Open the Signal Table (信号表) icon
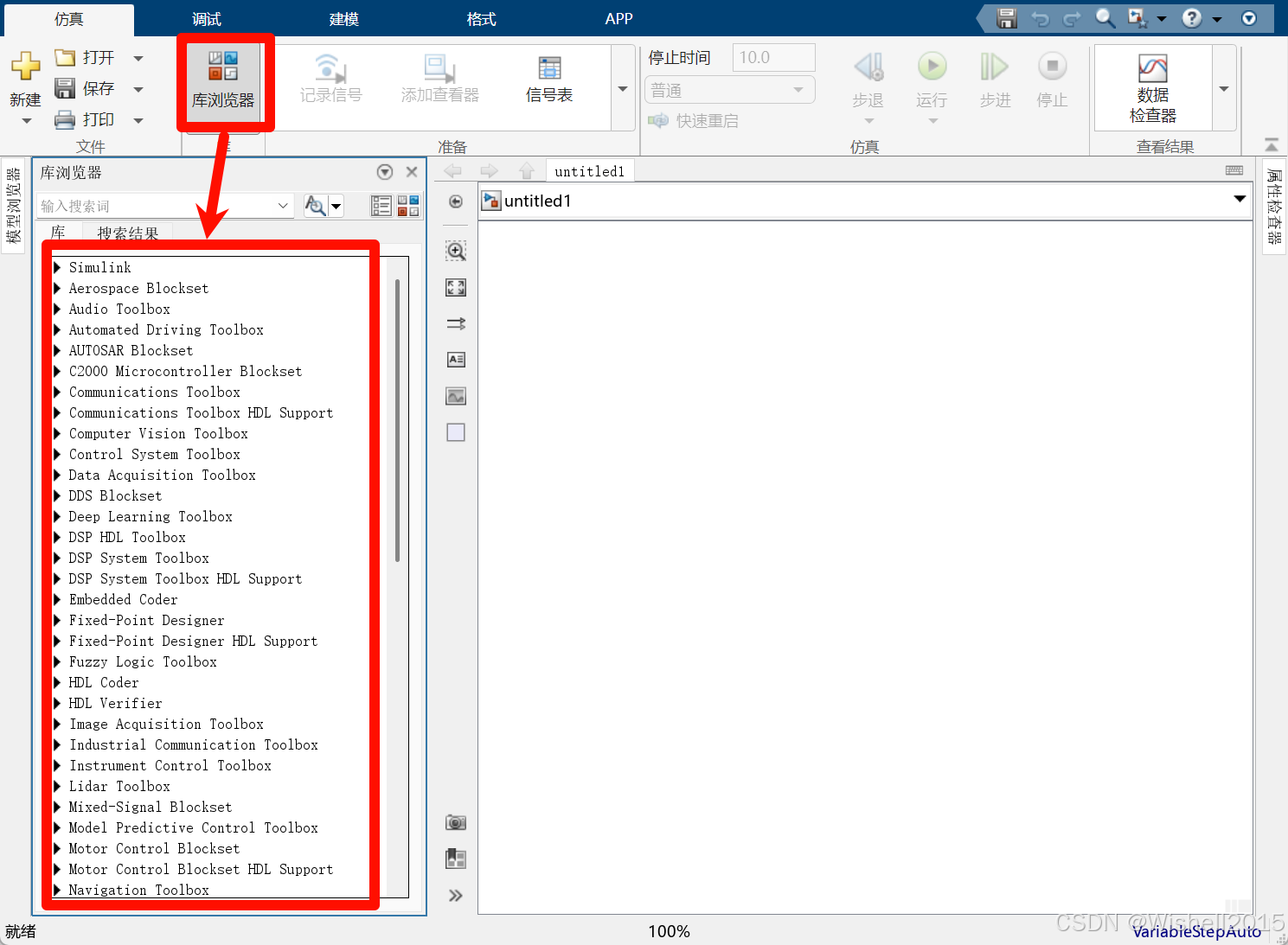Screen dimensions: 1288x945 coord(549,68)
